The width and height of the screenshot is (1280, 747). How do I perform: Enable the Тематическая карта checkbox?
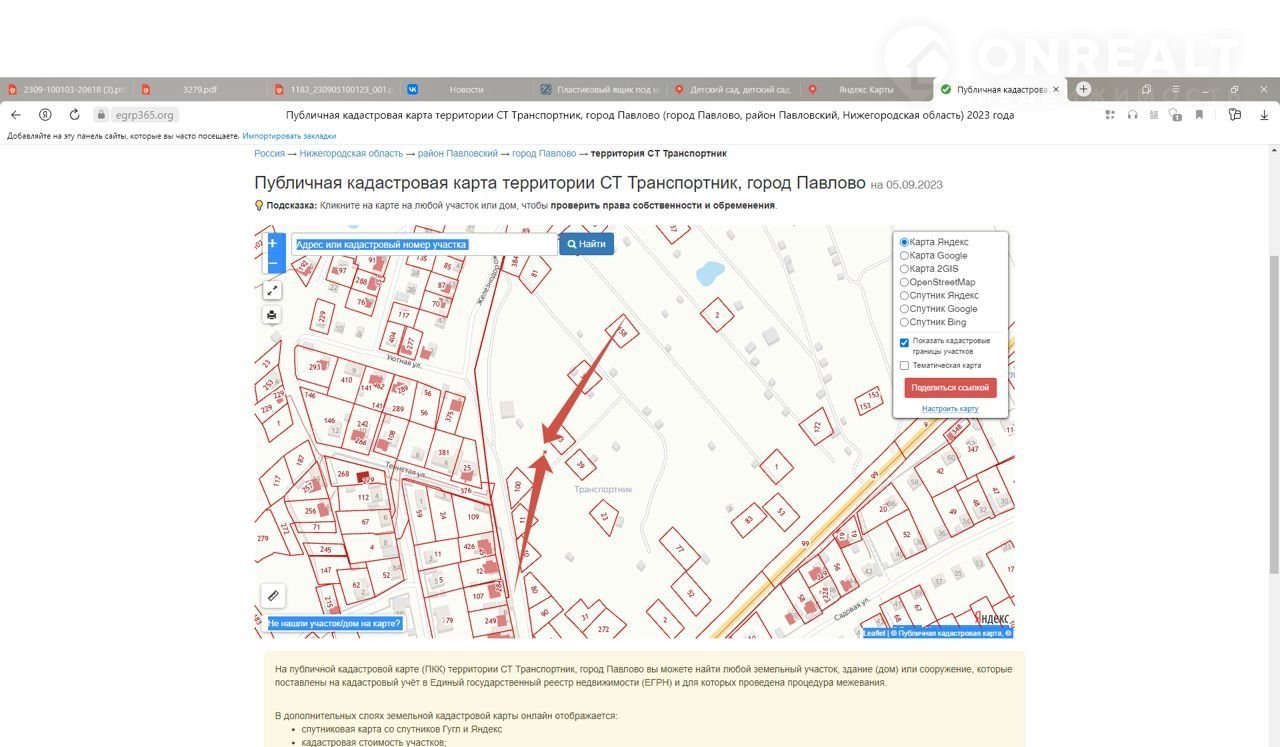[x=905, y=366]
